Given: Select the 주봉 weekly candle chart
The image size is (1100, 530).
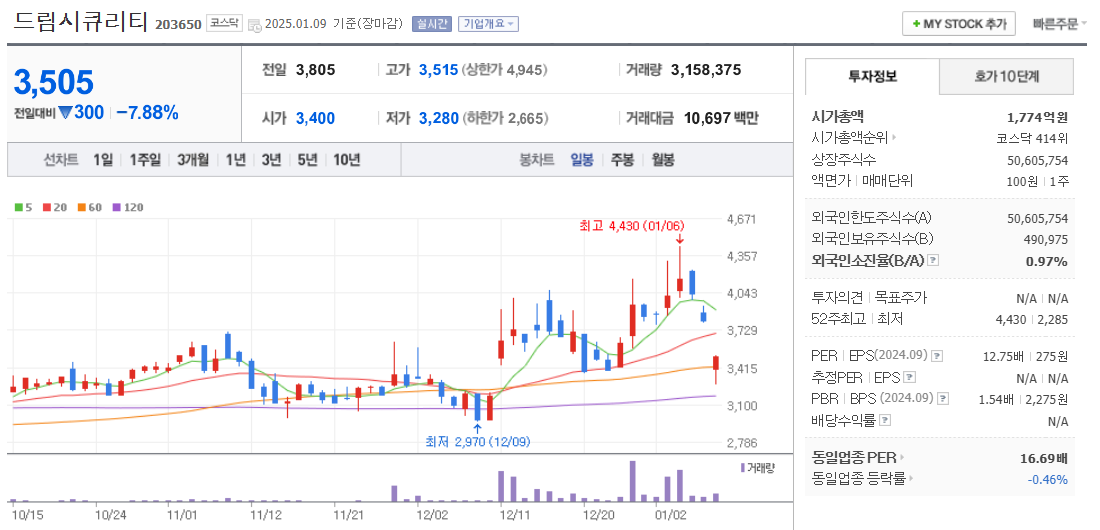Looking at the screenshot, I should pos(622,160).
